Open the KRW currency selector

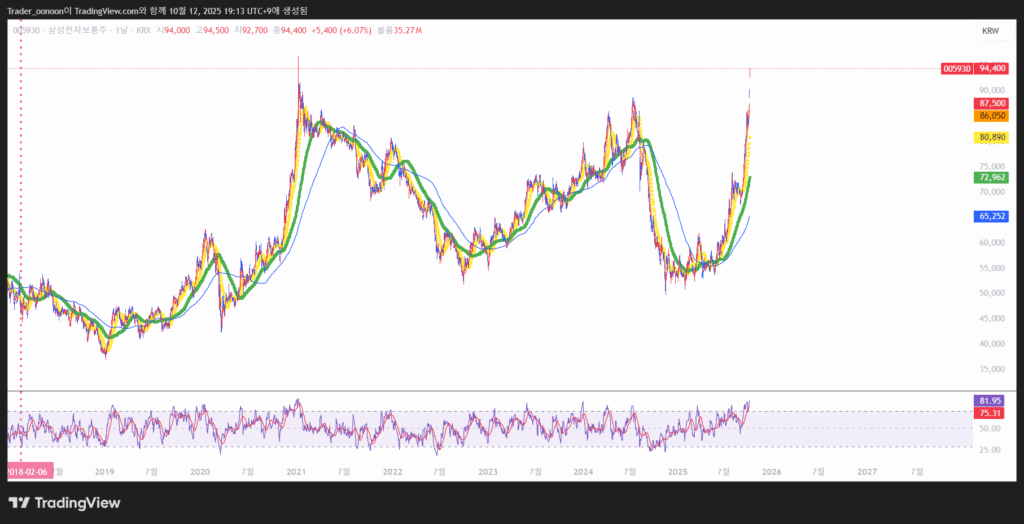click(990, 31)
